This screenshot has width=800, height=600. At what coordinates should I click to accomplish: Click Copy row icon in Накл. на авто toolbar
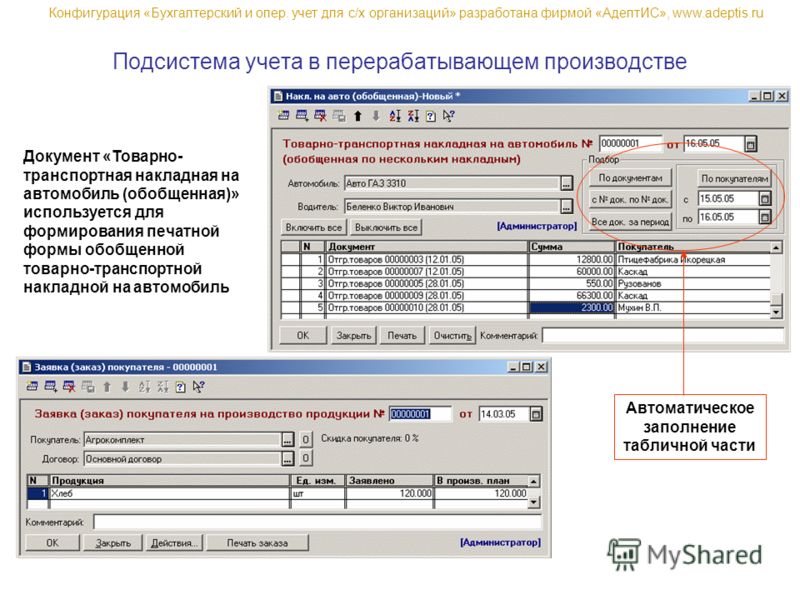click(339, 116)
